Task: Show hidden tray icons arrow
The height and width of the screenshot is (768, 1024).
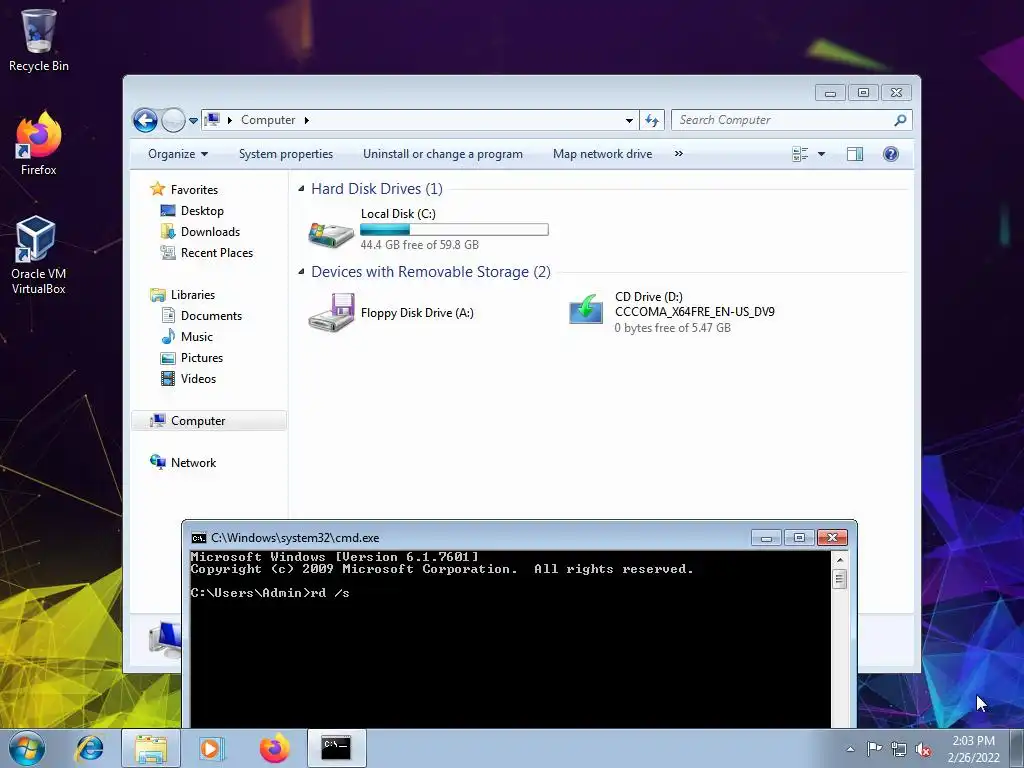Action: click(x=850, y=749)
